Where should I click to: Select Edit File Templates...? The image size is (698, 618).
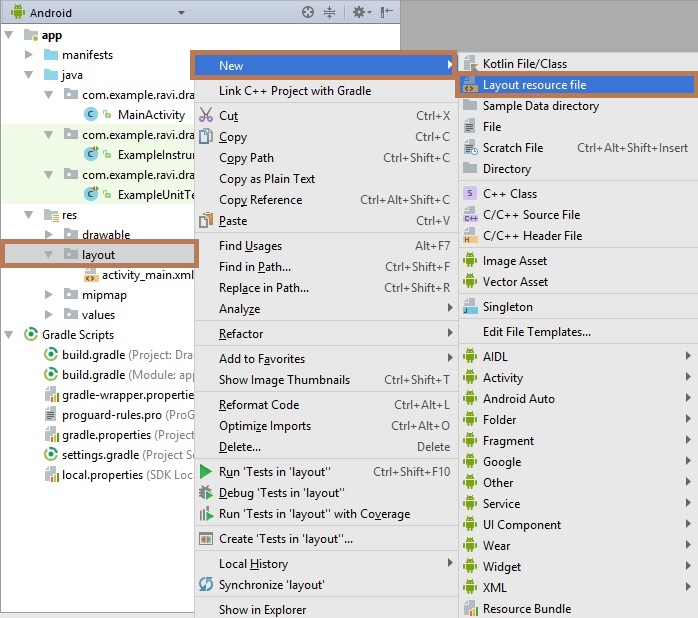[578, 332]
